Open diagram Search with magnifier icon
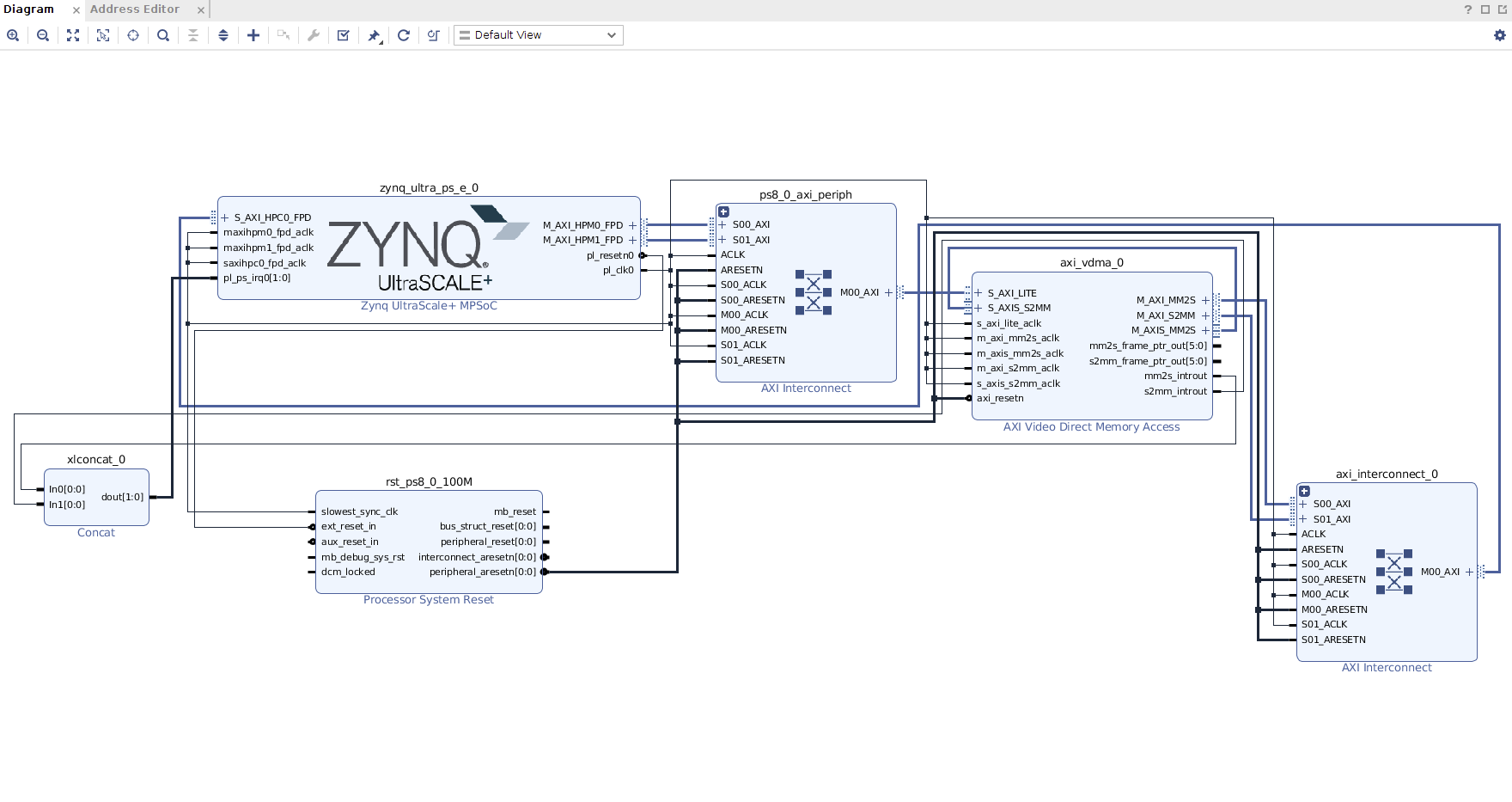Screen dimensions: 1512x802 pyautogui.click(x=163, y=35)
